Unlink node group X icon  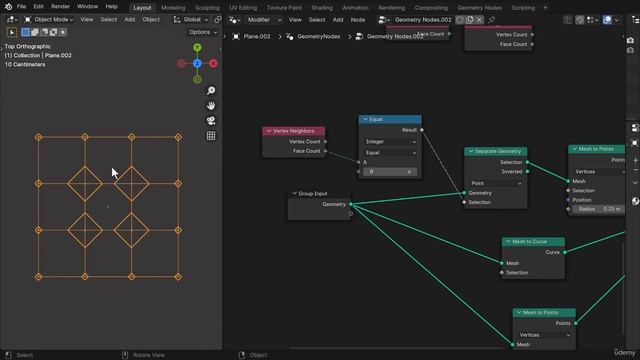tap(479, 20)
